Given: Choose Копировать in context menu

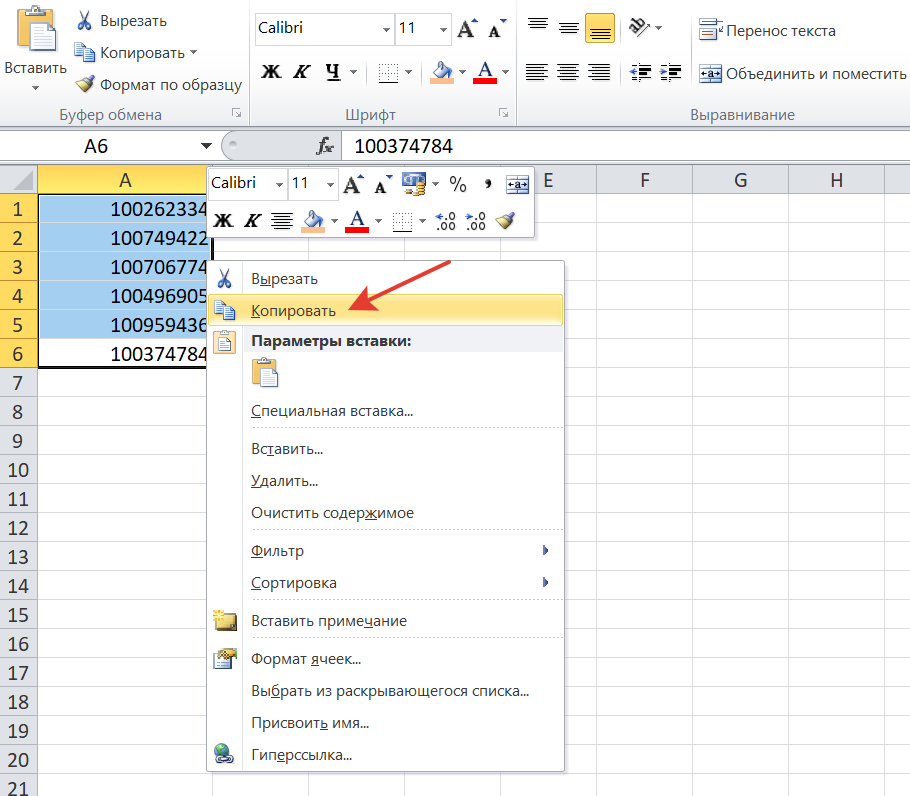Looking at the screenshot, I should [x=386, y=310].
